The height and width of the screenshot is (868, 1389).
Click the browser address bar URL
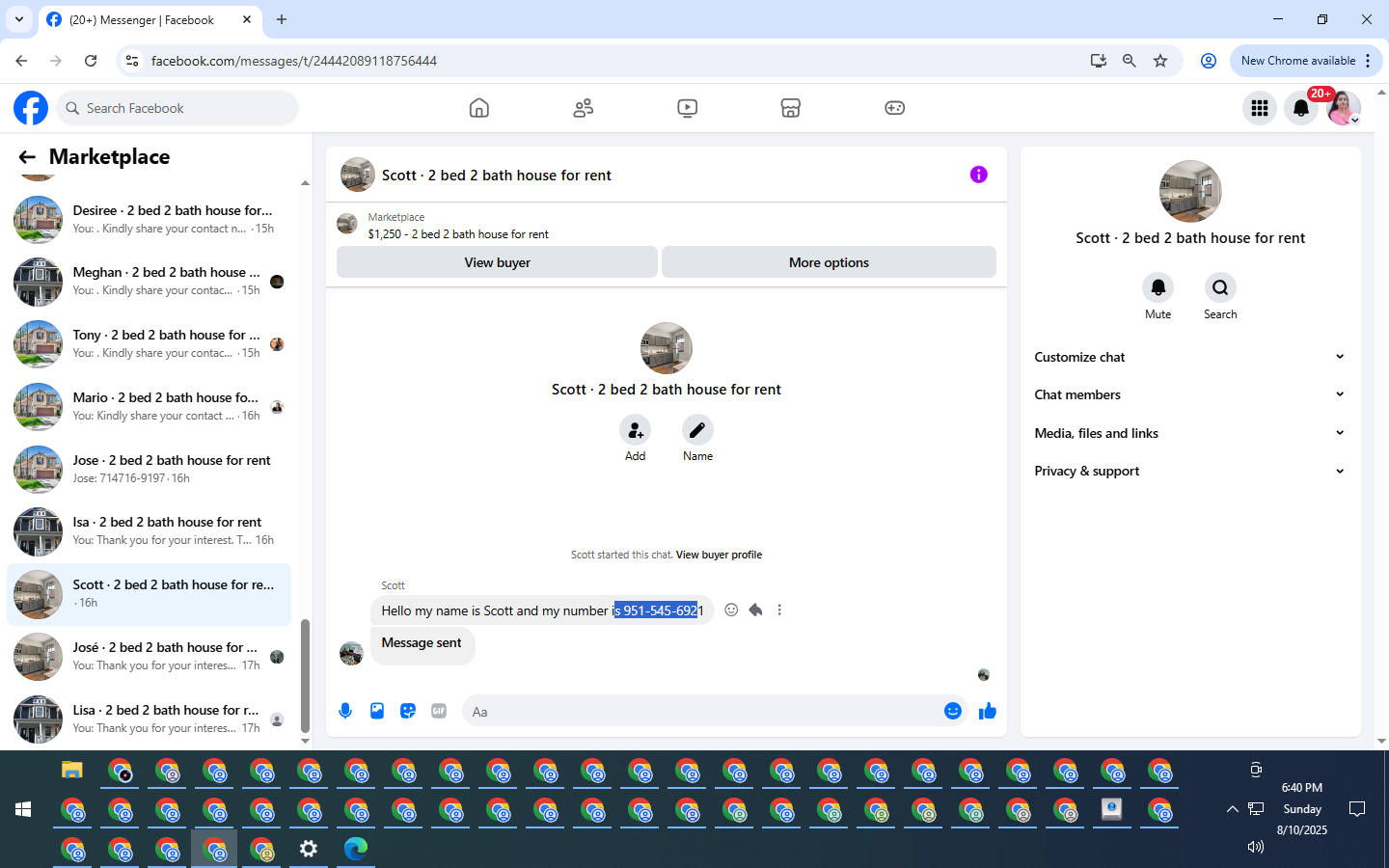pyautogui.click(x=294, y=61)
